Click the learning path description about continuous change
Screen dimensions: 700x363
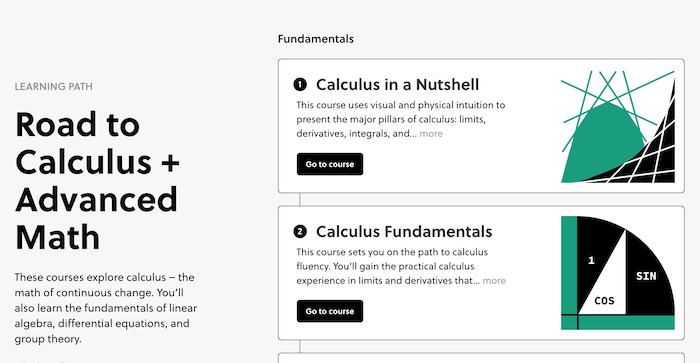coord(106,308)
